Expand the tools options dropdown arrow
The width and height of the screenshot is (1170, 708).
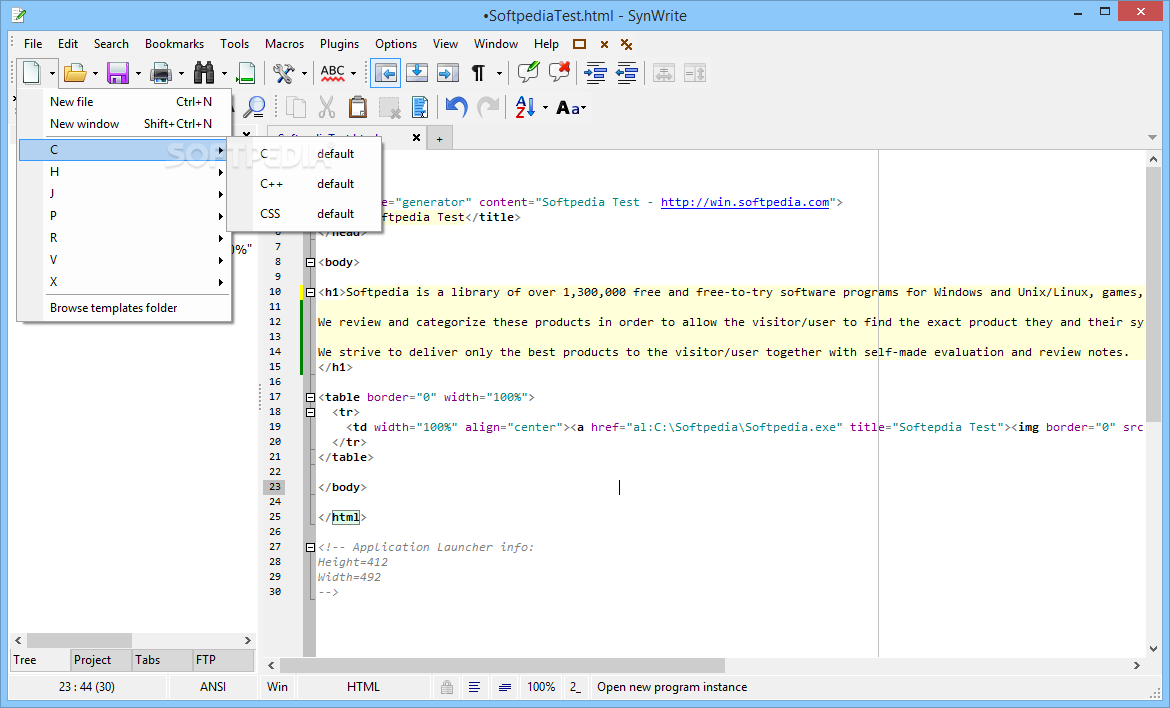304,73
